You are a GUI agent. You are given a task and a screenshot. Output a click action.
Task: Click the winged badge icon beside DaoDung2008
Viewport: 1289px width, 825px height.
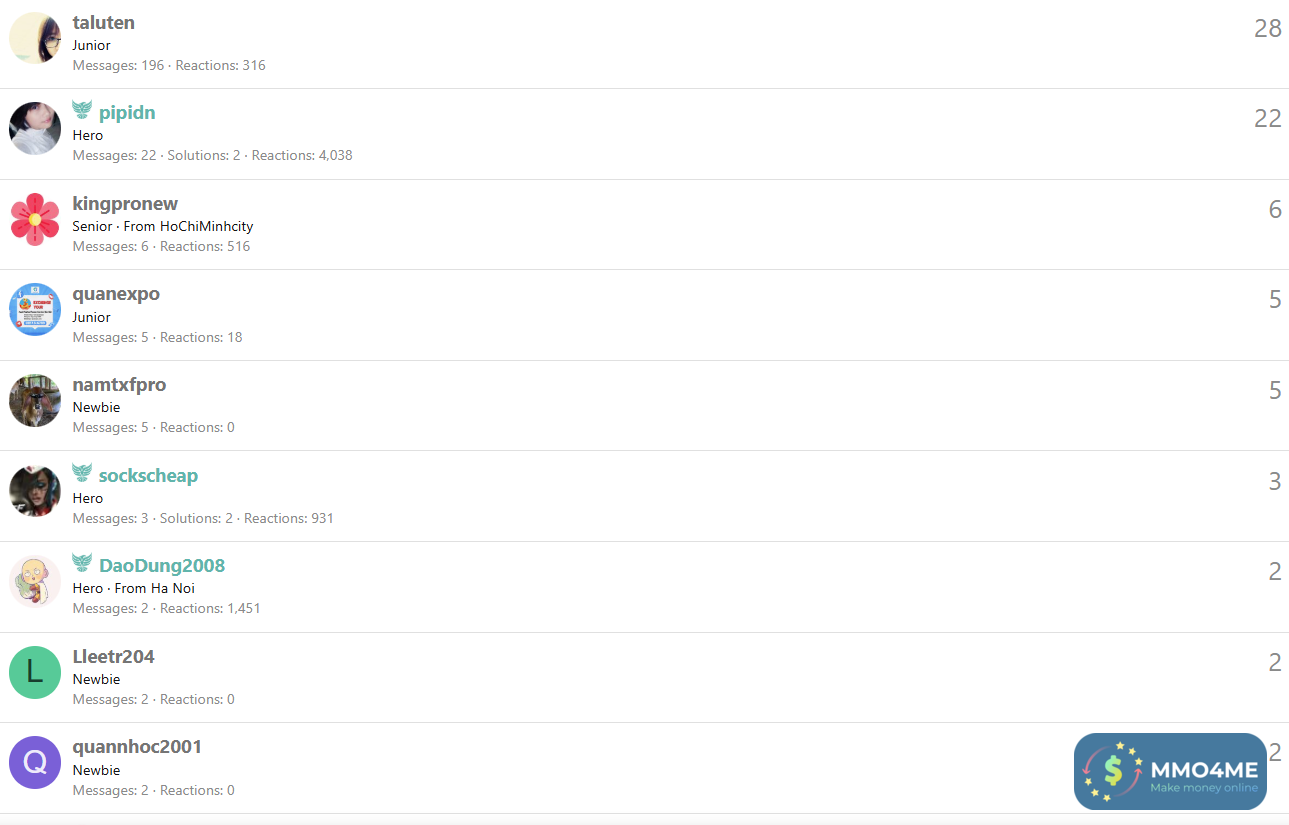point(82,564)
